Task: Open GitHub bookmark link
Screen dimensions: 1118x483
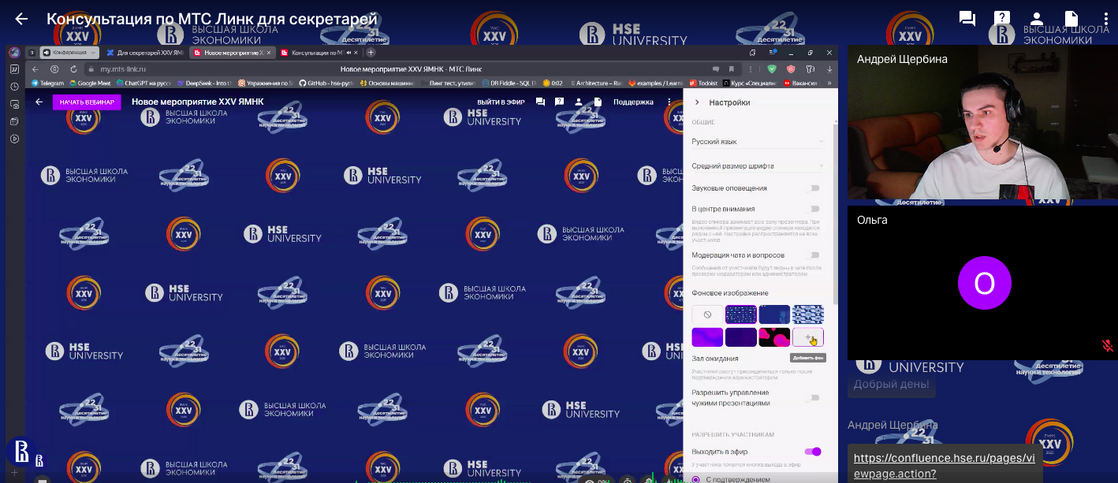Action: tap(326, 83)
